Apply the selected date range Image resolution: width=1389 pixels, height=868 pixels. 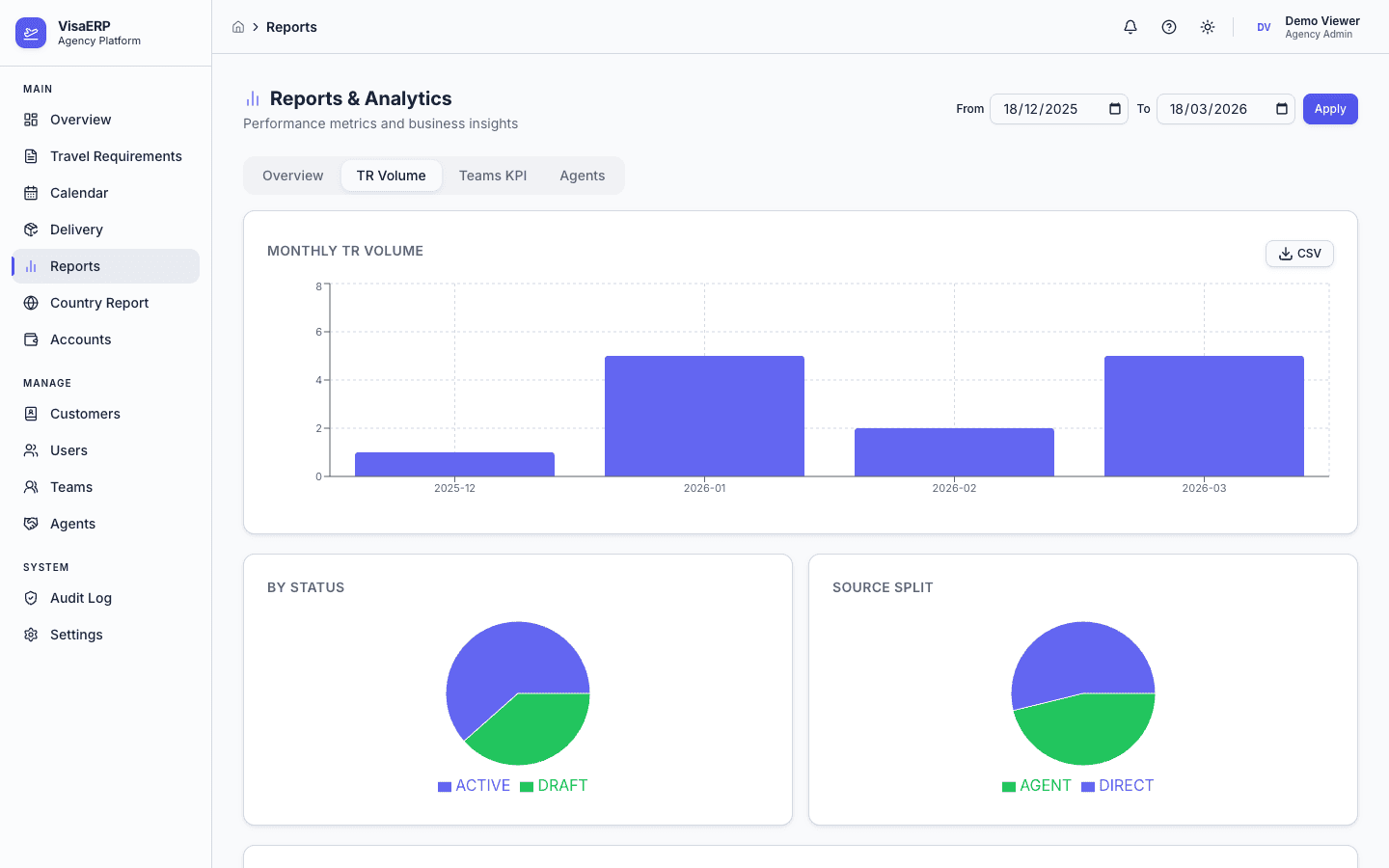point(1329,108)
